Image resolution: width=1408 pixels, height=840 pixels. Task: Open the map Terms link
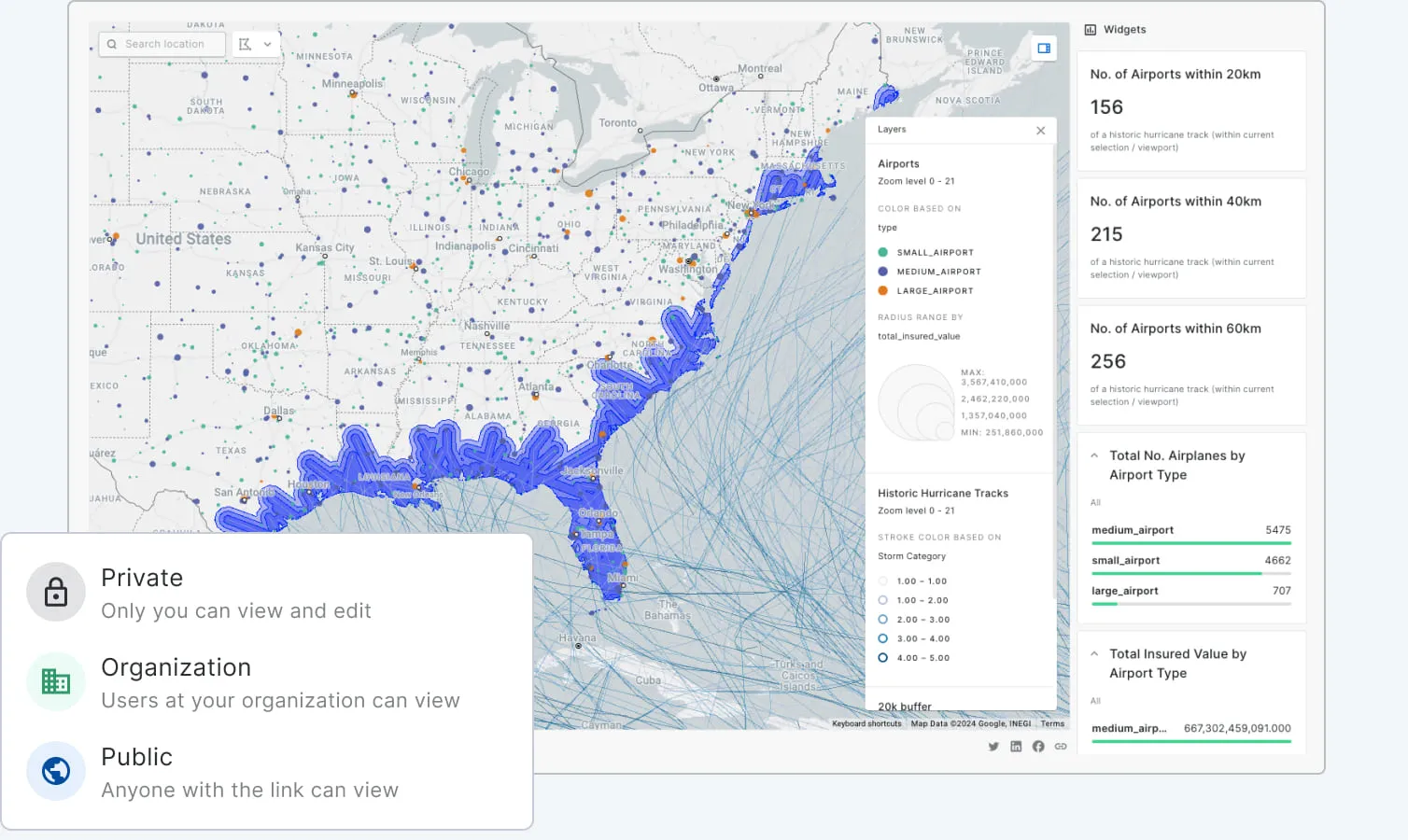click(1052, 723)
